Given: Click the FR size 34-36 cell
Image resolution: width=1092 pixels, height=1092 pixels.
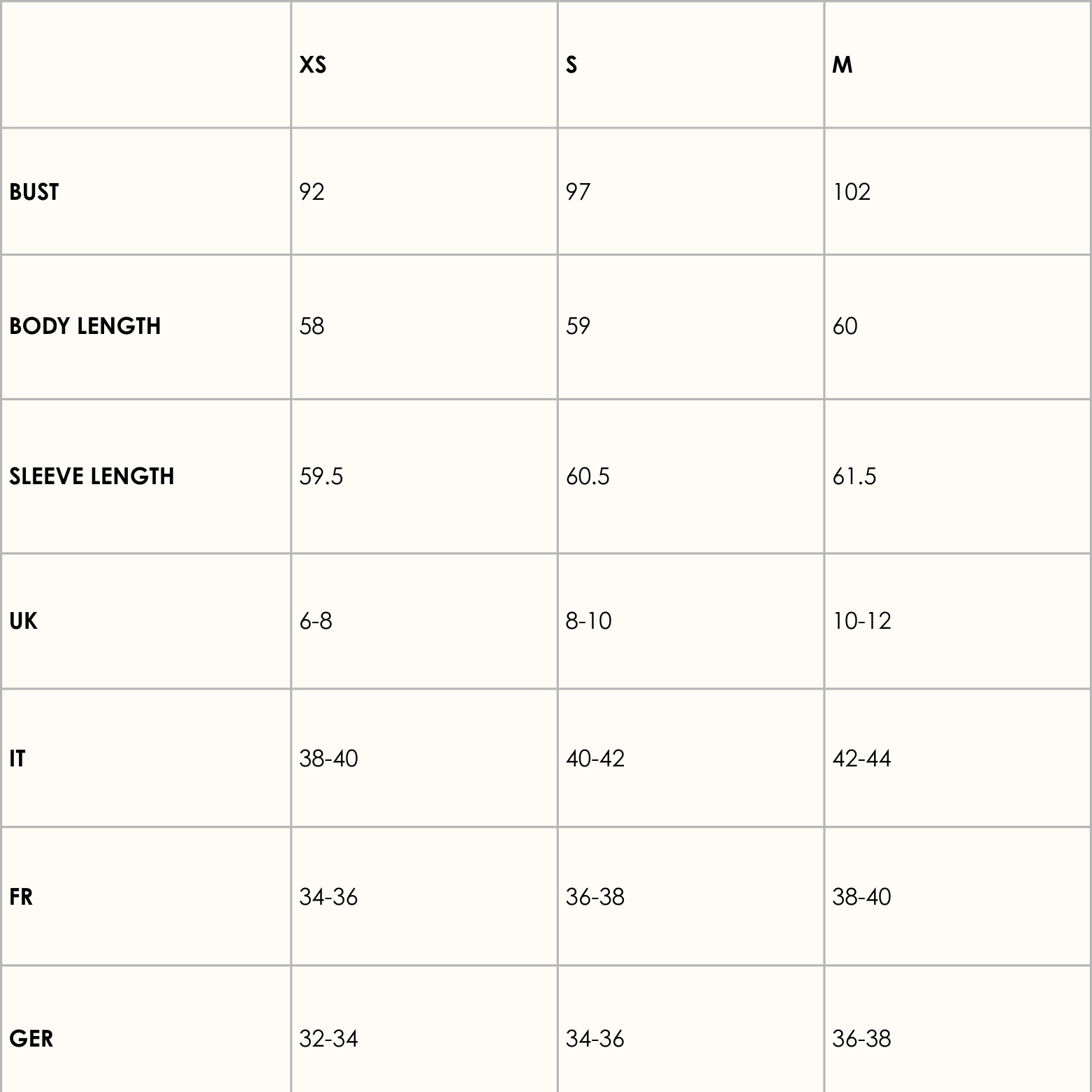Looking at the screenshot, I should coord(328,897).
